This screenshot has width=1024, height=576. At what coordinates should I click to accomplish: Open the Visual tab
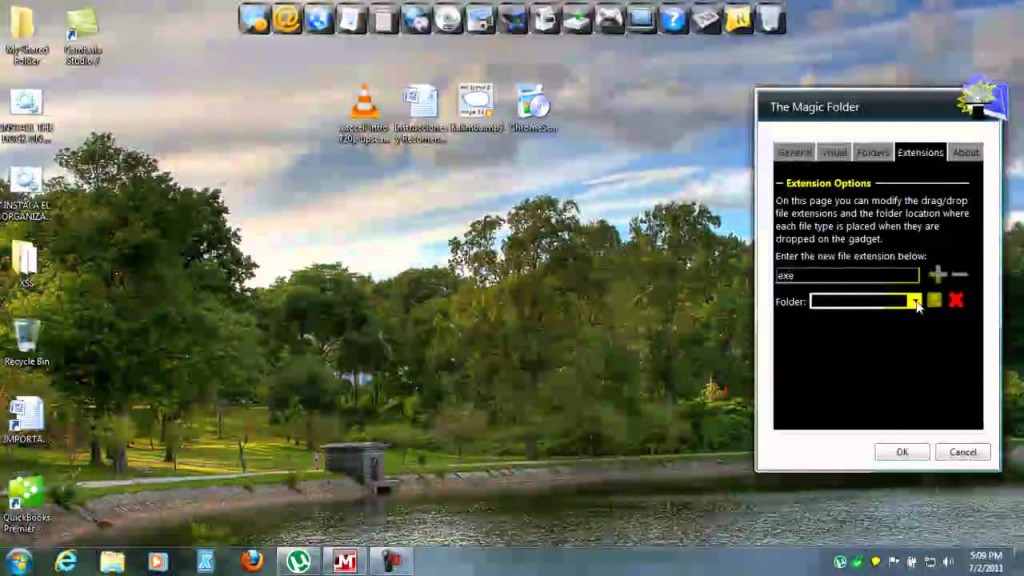click(833, 152)
